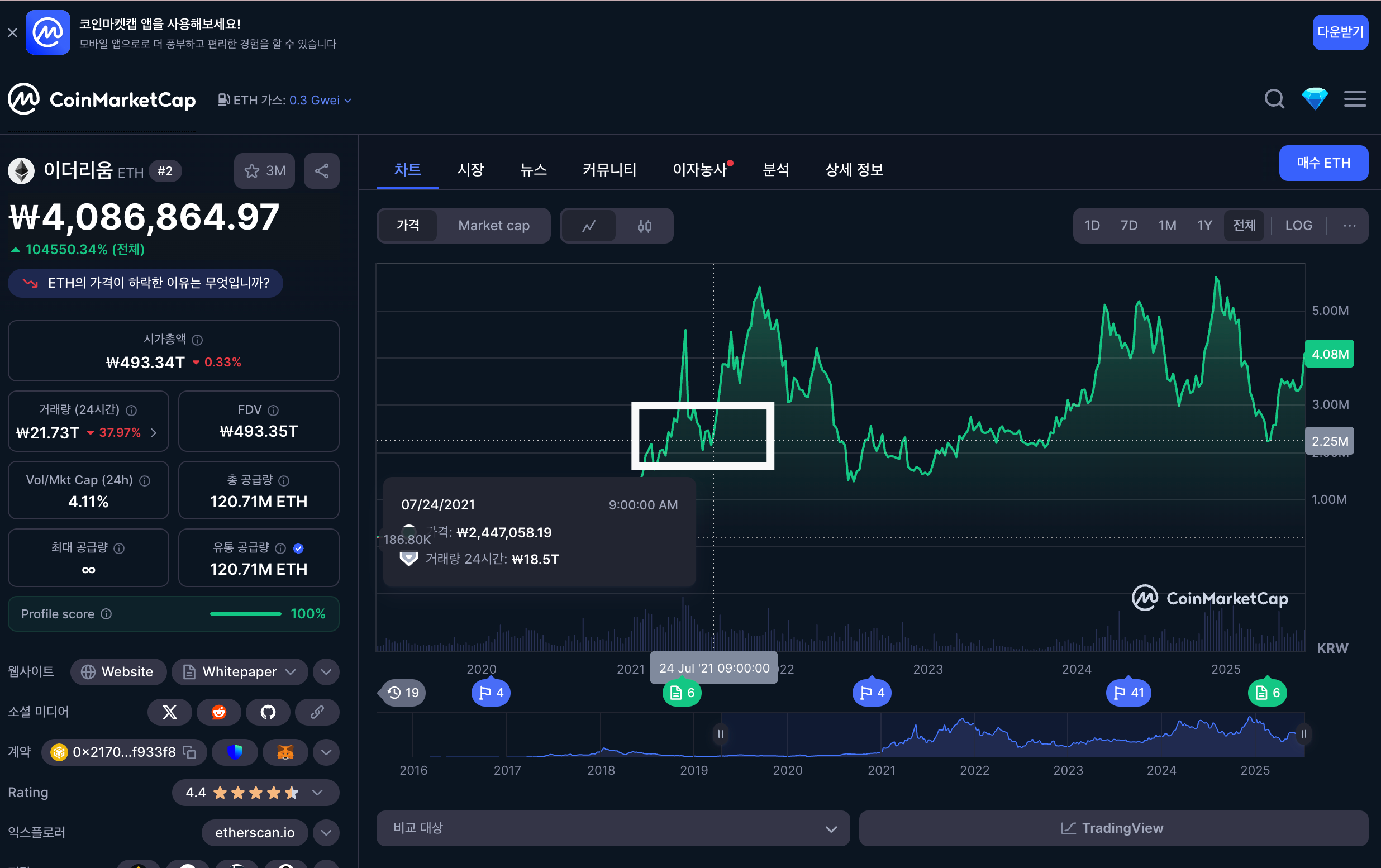
Task: Click the 매수 ETH buy button
Action: coord(1323,164)
